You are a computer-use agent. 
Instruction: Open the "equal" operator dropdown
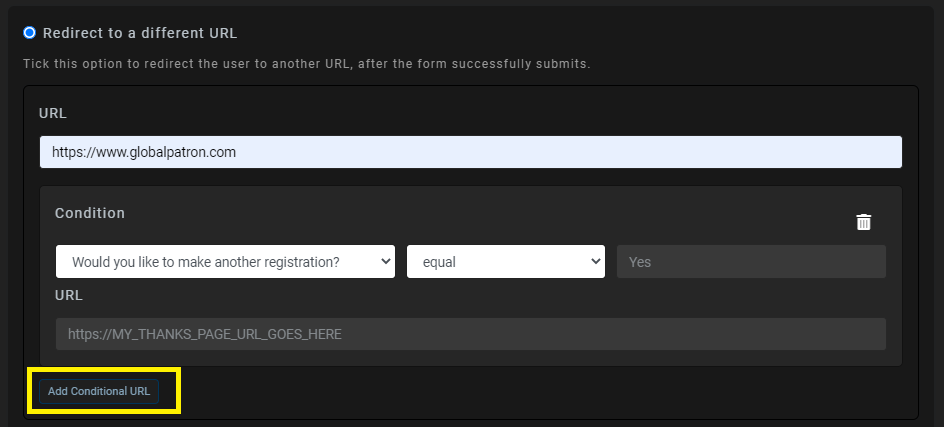click(x=506, y=261)
